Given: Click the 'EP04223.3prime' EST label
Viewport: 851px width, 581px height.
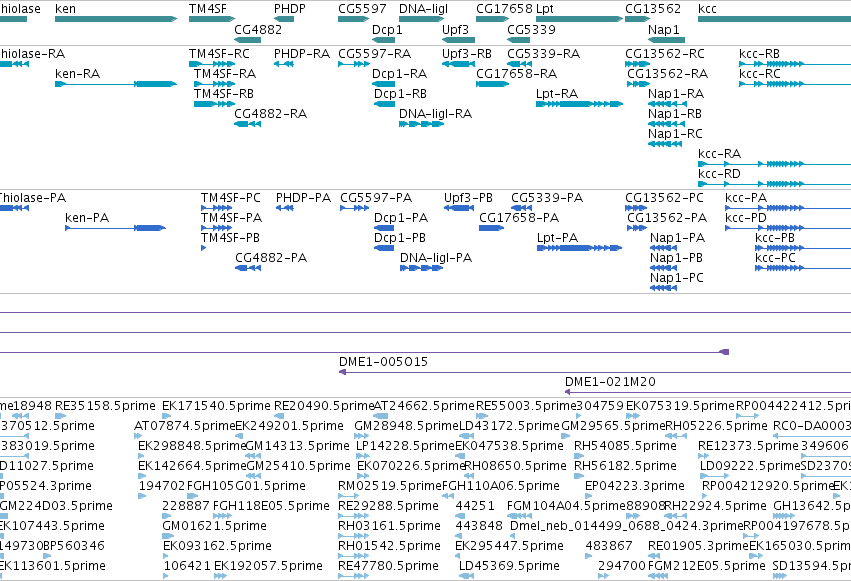Looking at the screenshot, I should [634, 486].
